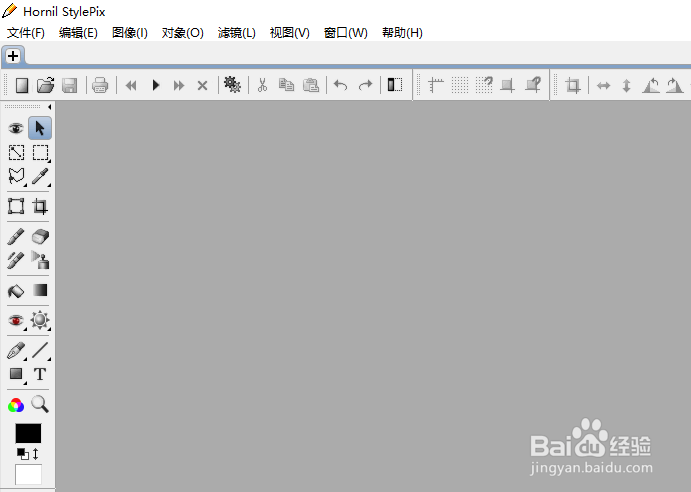Select the crop tool in toolbox

tap(40, 206)
